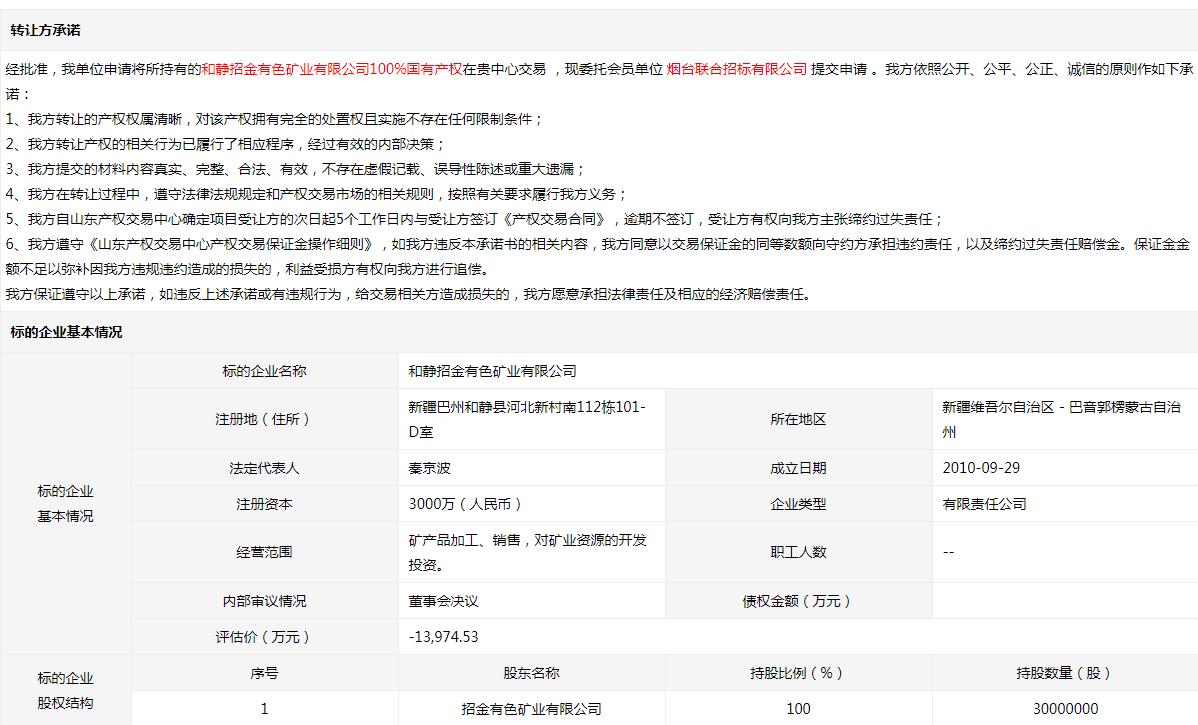
Task: Click the 注册资本 label cell
Action: click(264, 504)
